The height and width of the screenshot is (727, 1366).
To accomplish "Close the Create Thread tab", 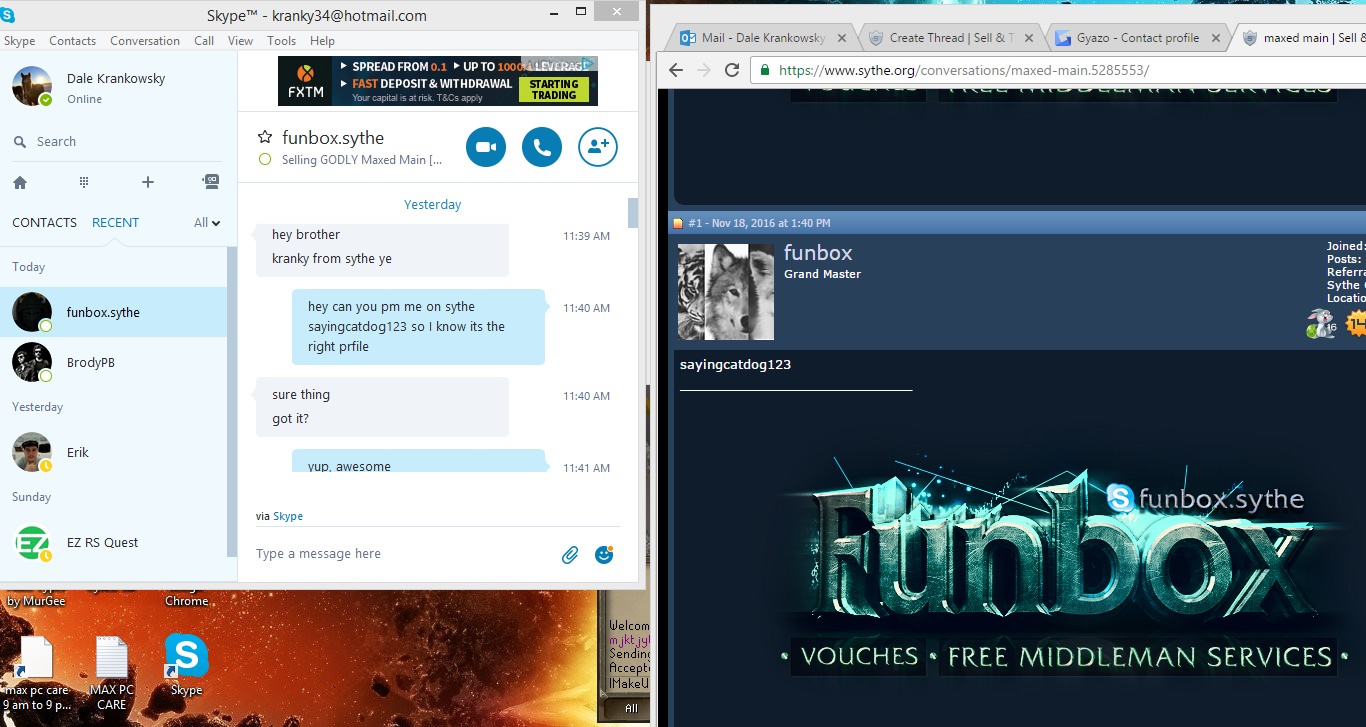I will pos(1029,38).
